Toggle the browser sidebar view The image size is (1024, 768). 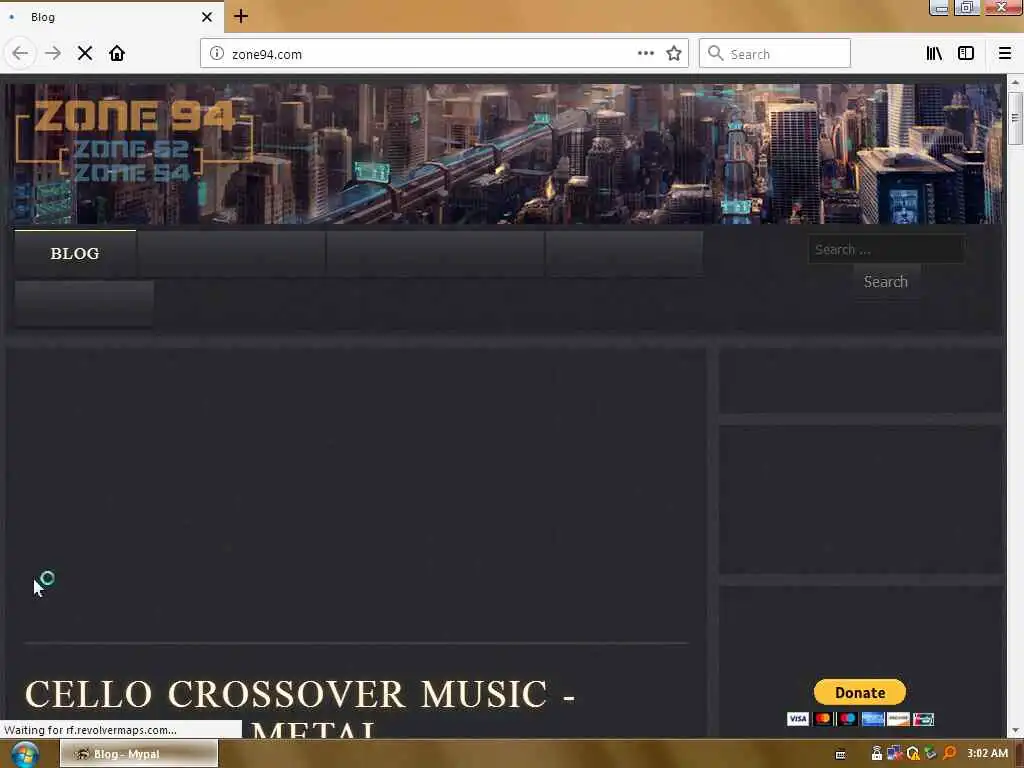click(x=966, y=54)
